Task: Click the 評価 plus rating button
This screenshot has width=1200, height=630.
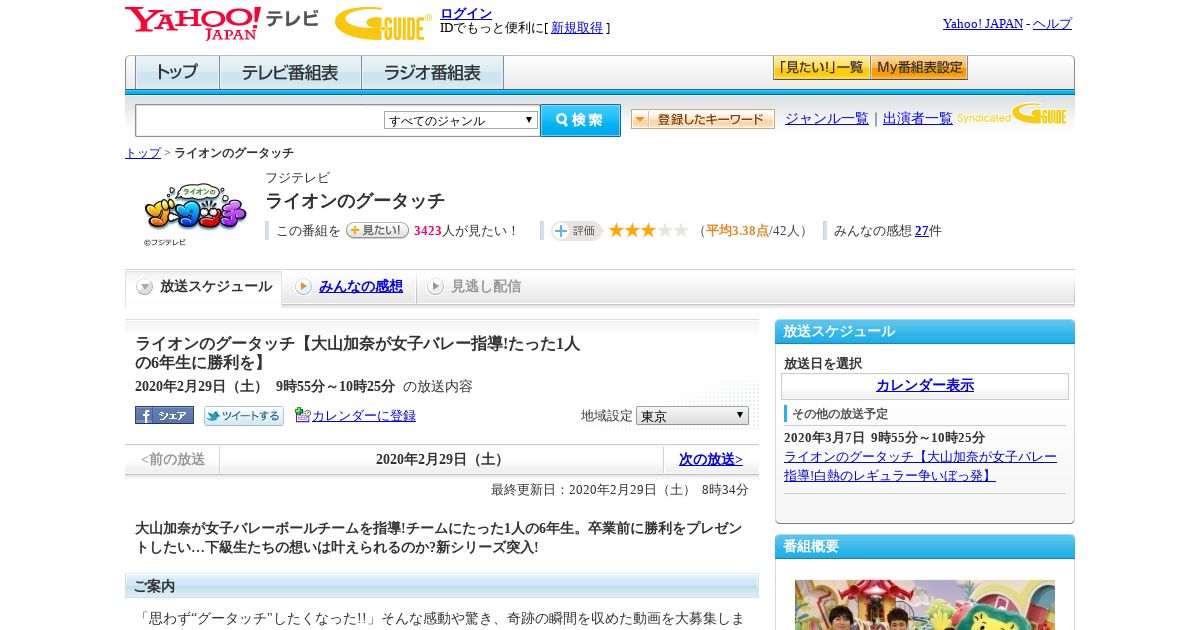Action: coord(576,231)
